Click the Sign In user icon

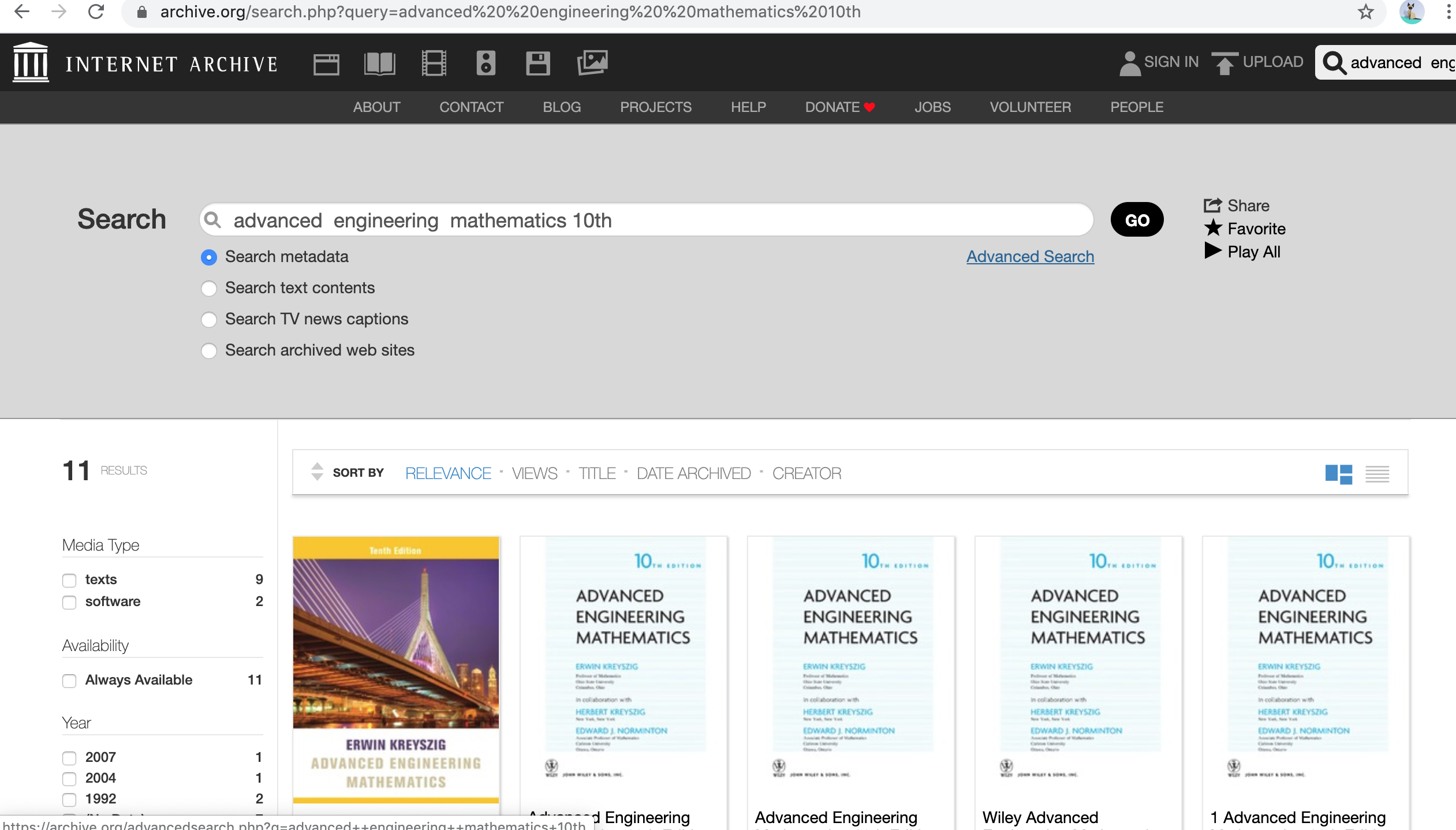(x=1130, y=63)
